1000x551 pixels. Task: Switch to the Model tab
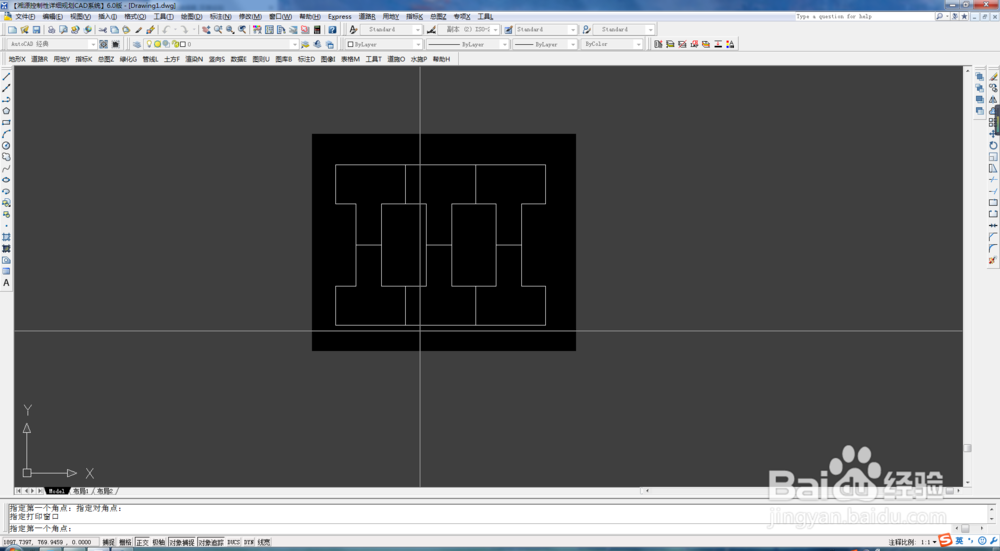point(57,491)
